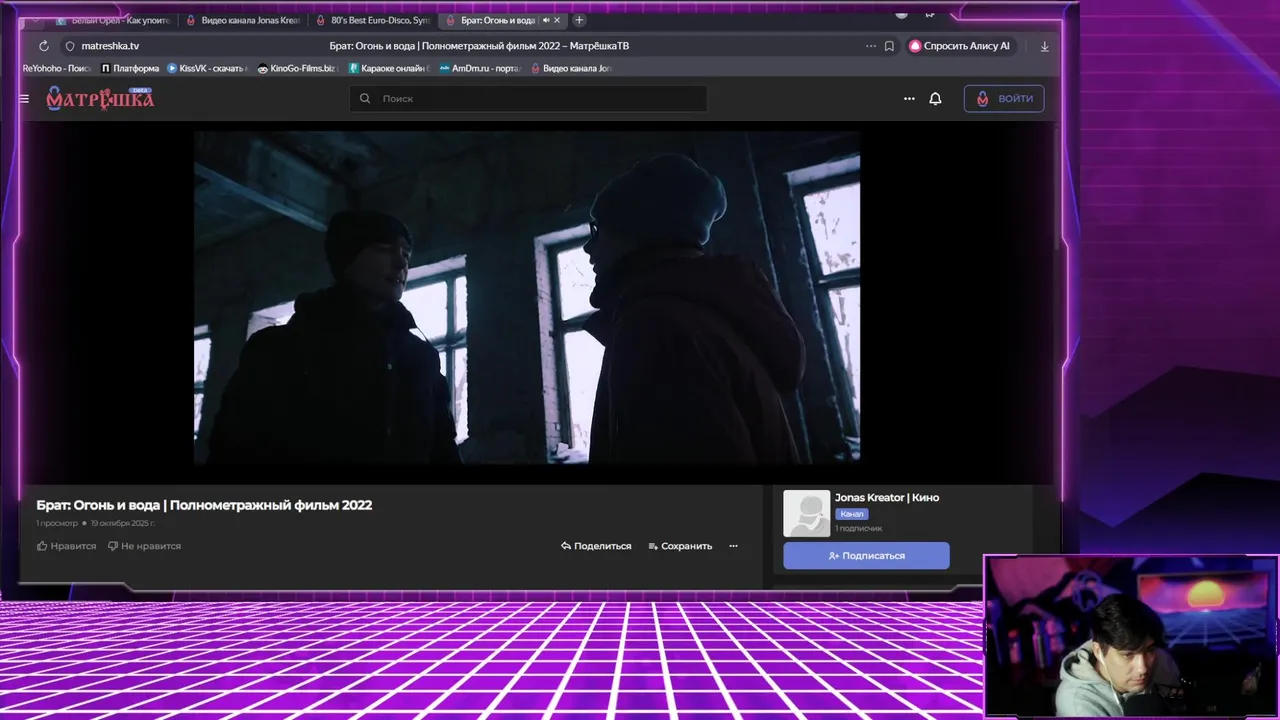Reload the page with the refresh icon

click(43, 46)
